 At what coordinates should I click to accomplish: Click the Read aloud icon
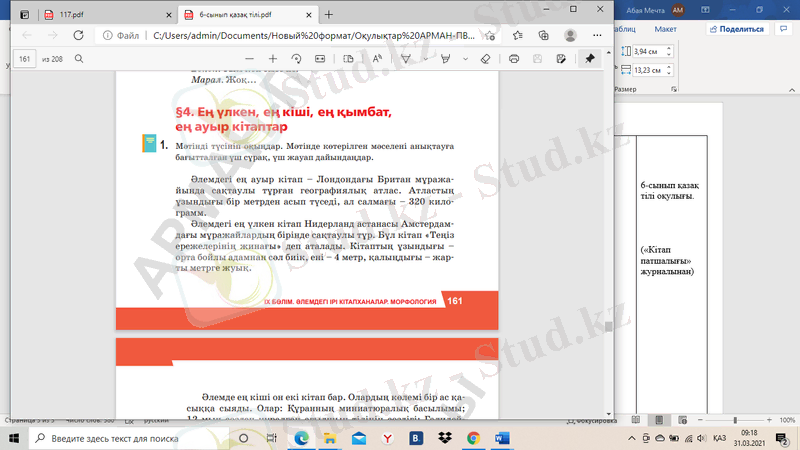tap(378, 59)
